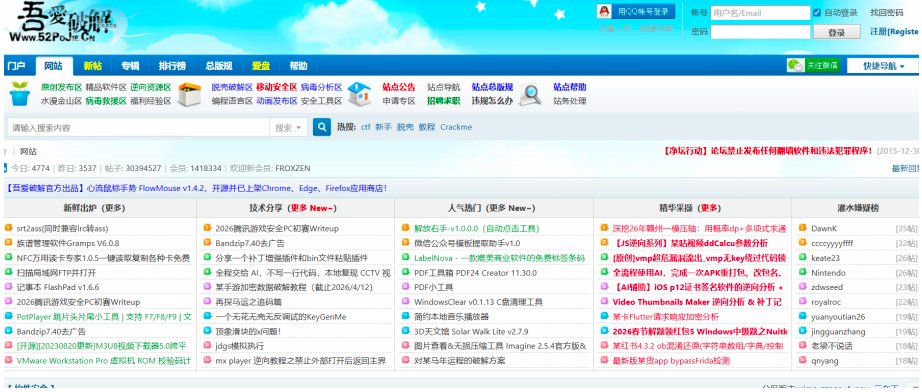Open the 原创发布区 forum link

coord(61,87)
